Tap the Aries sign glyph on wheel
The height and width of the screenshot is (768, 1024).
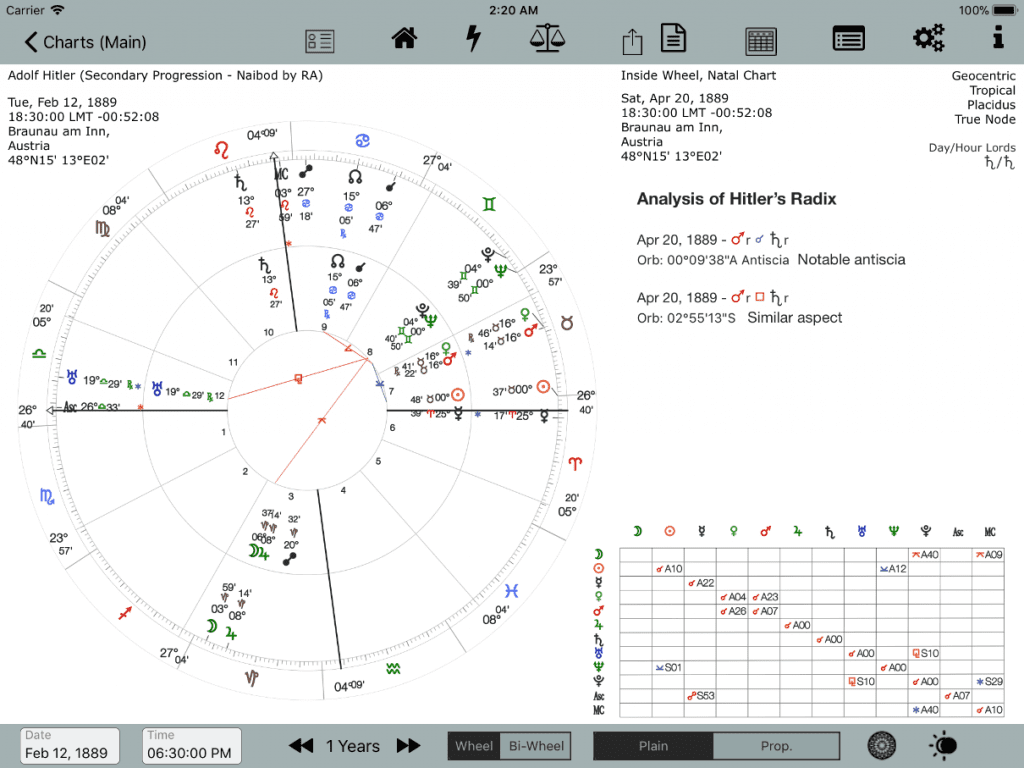(x=575, y=464)
